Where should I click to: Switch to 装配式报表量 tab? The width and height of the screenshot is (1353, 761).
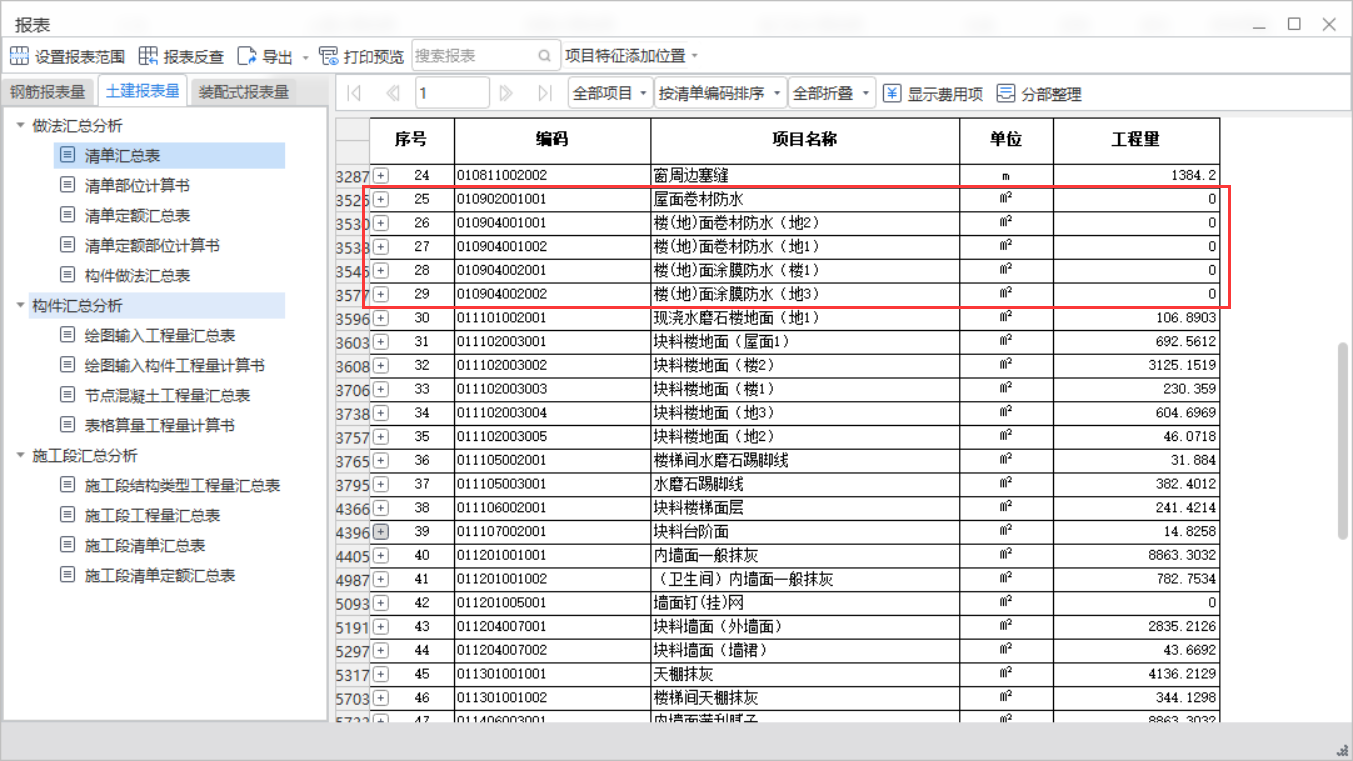[x=244, y=92]
